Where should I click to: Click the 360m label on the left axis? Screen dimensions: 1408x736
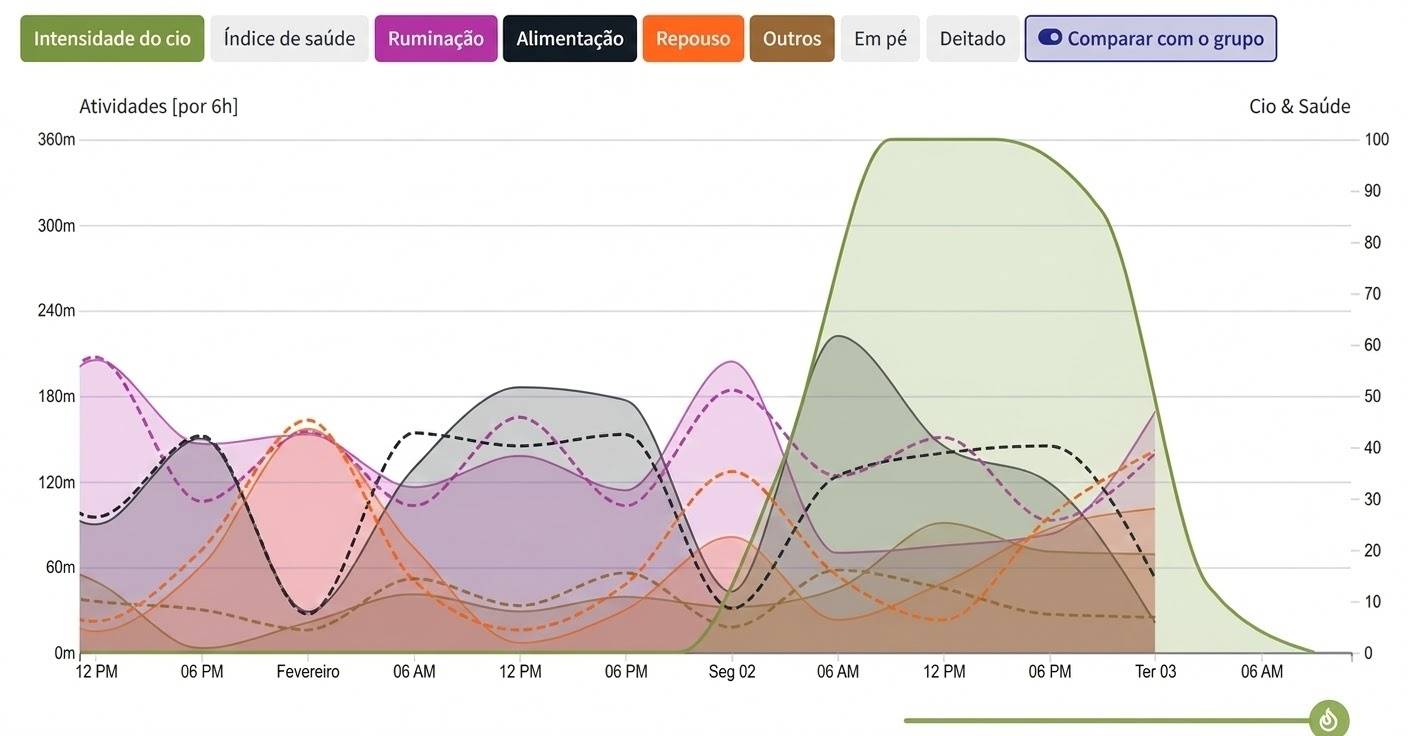point(57,139)
